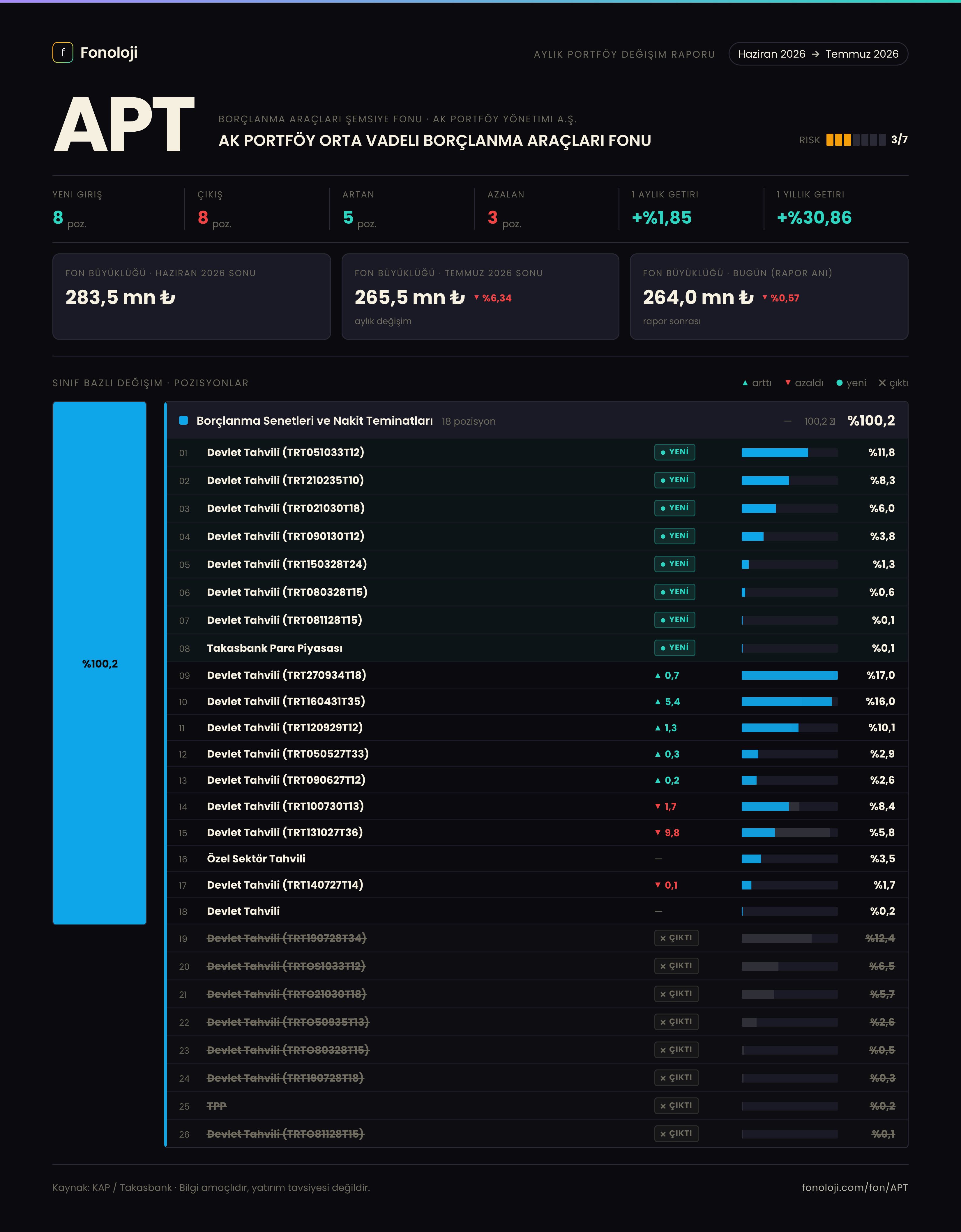This screenshot has height=1232, width=961.
Task: Click the ÇIKTI badge in the %5,7 row
Action: (x=676, y=994)
